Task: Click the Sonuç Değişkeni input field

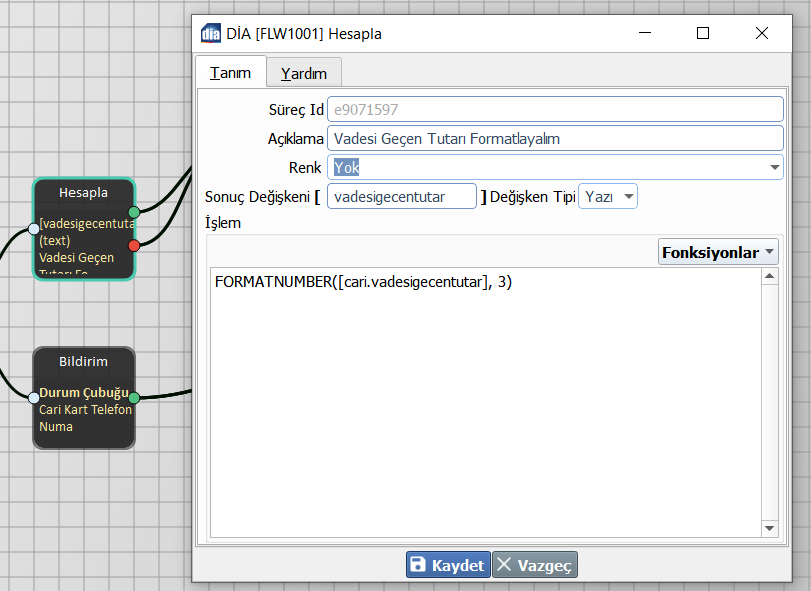Action: [402, 197]
